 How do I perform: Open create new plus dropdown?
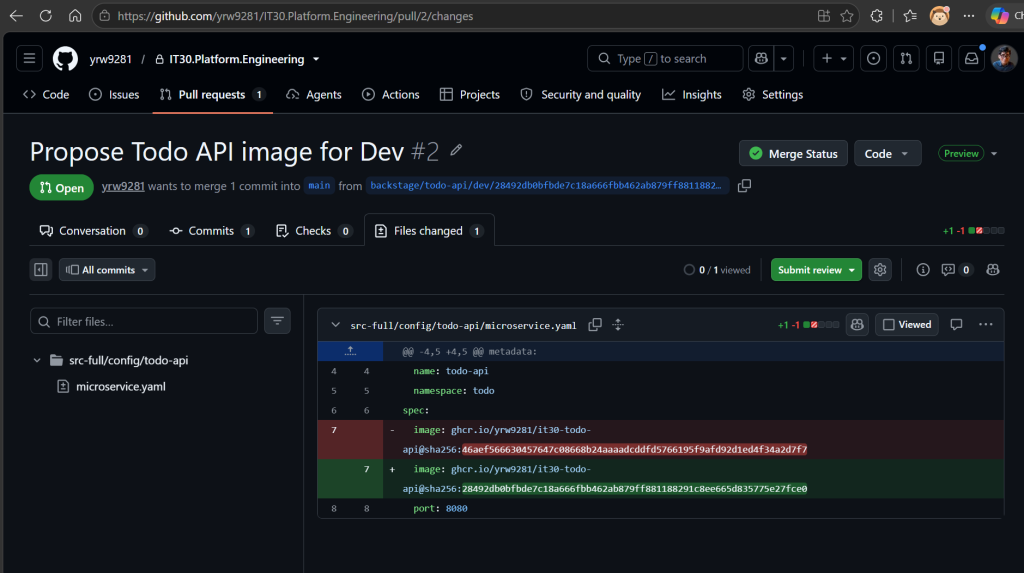click(833, 59)
